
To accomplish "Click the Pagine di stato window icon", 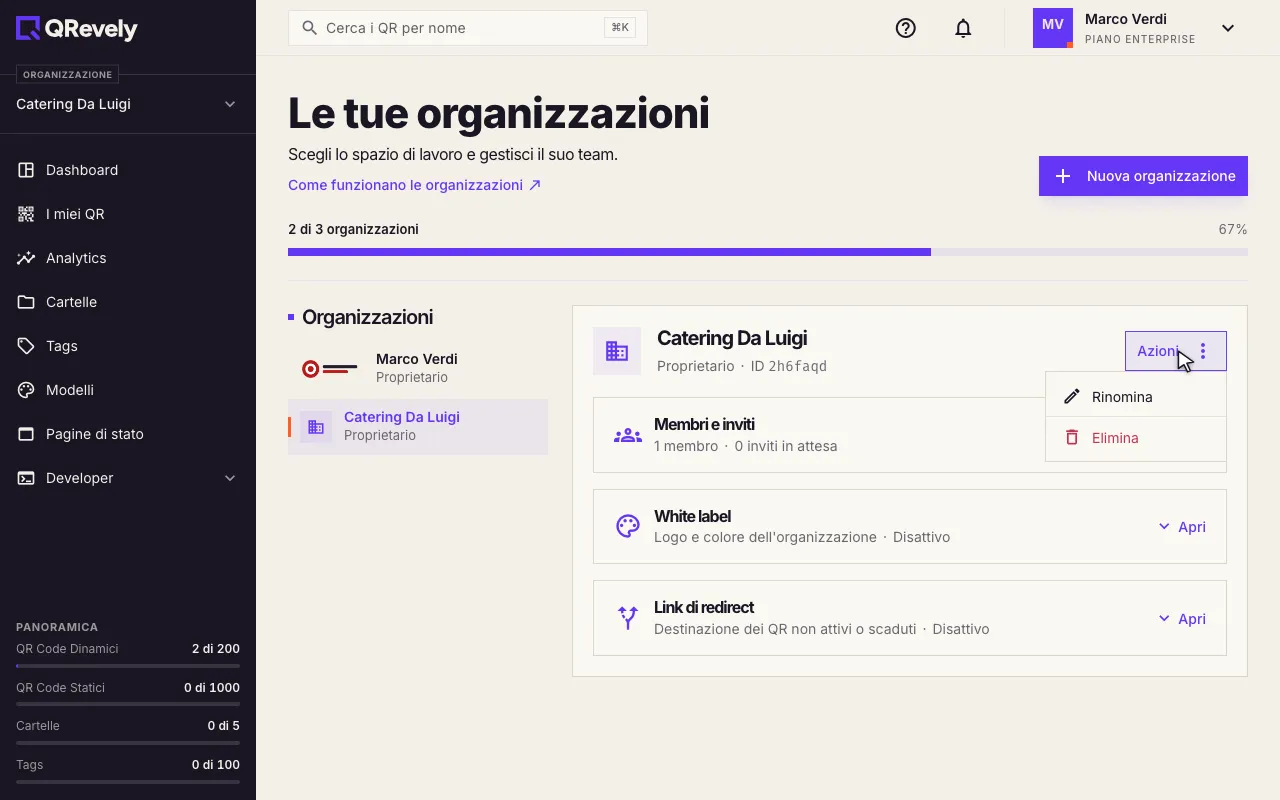I will (26, 434).
